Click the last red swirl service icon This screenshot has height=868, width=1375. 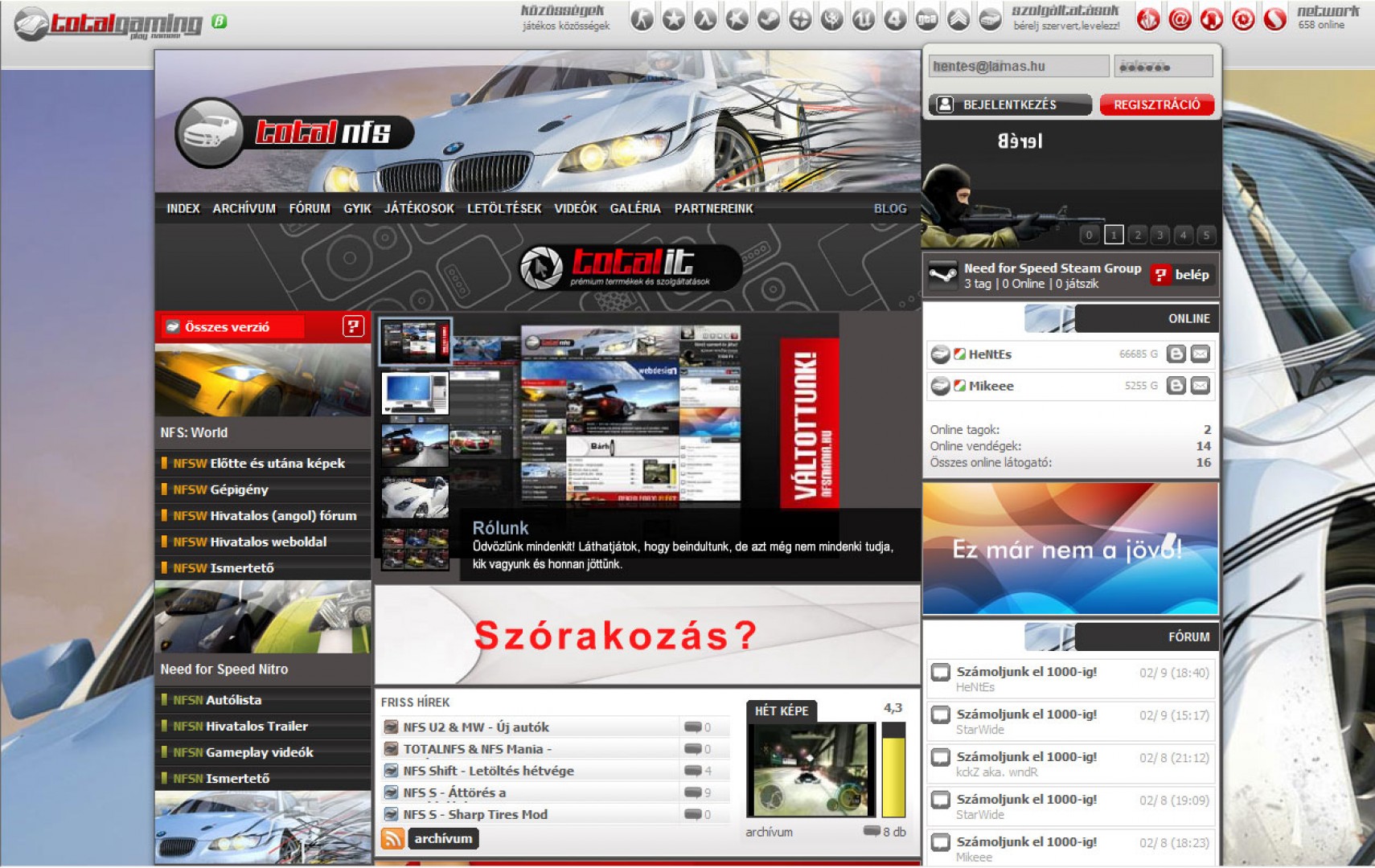(1274, 18)
